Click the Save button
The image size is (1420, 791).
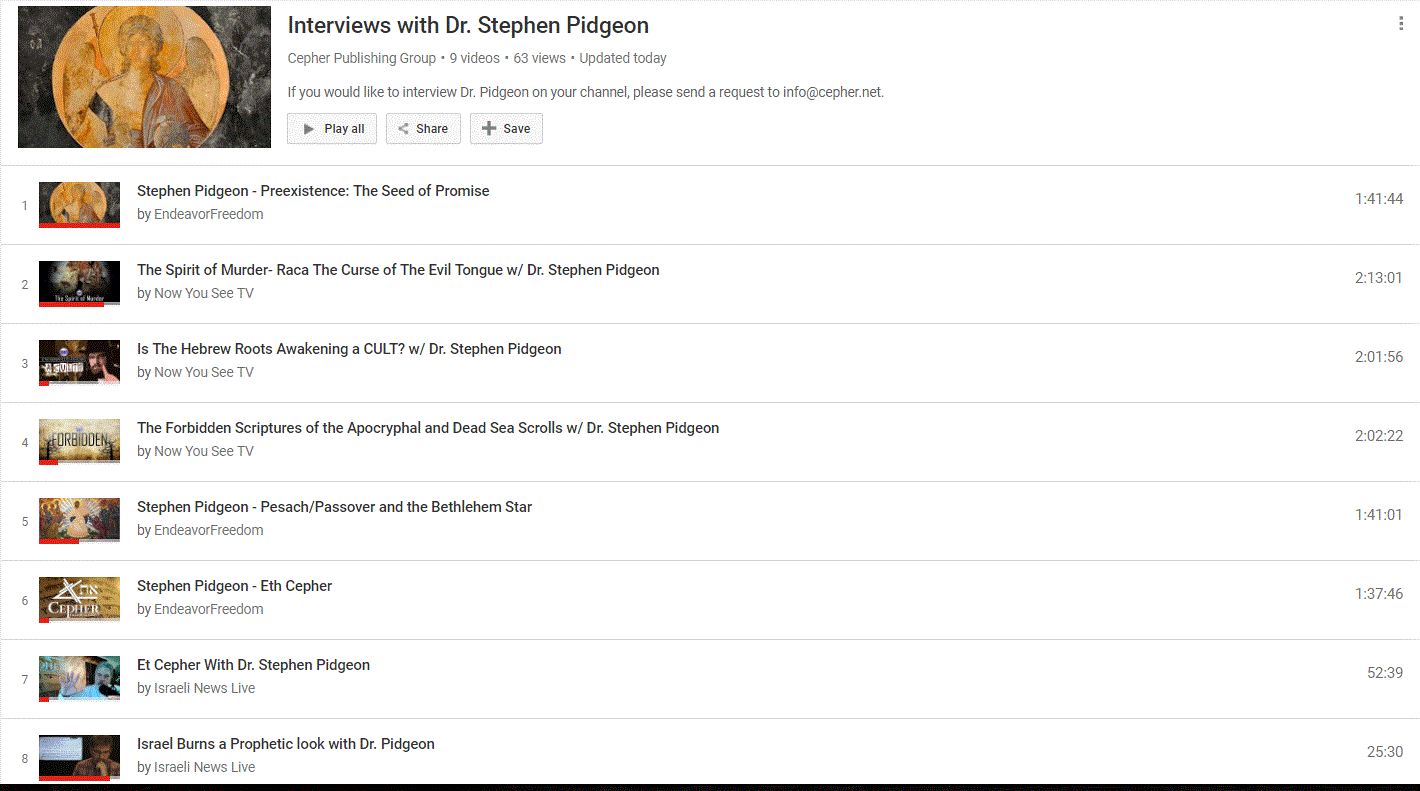click(x=506, y=128)
